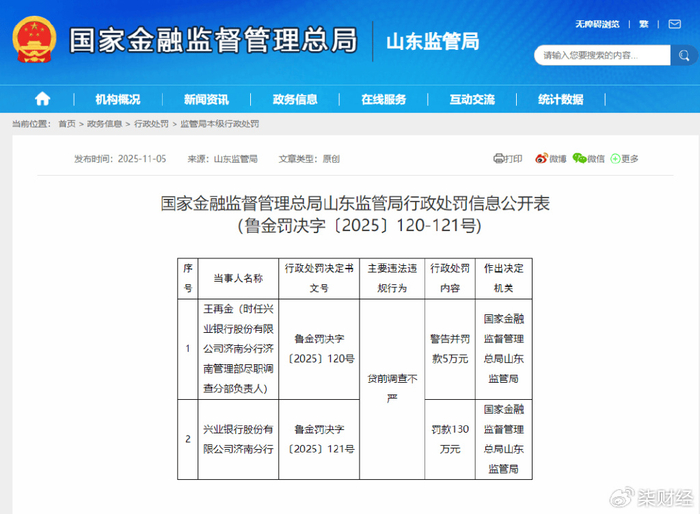
Task: Click the article title 行政处罚信息公开表
Action: [355, 203]
